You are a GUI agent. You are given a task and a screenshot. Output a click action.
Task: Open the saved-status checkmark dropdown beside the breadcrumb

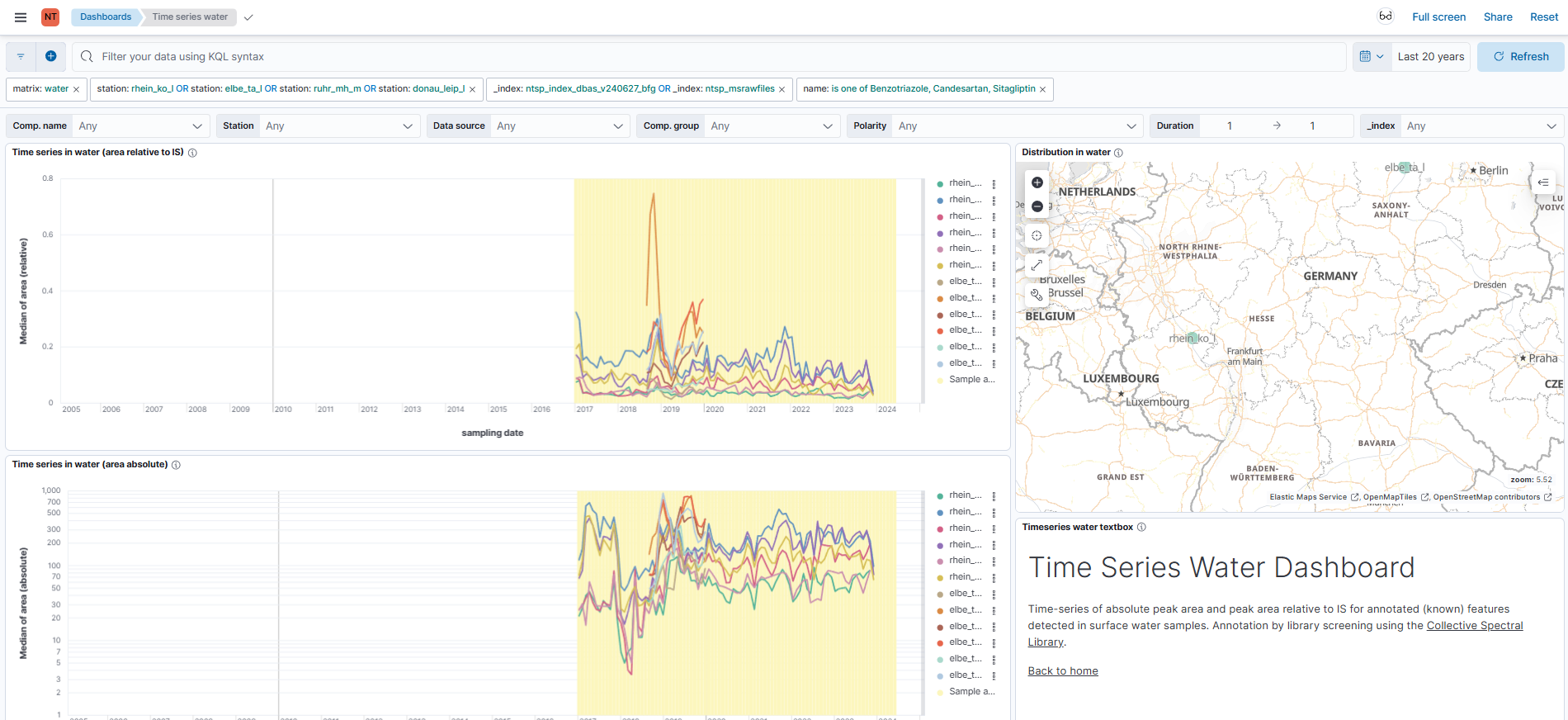248,17
